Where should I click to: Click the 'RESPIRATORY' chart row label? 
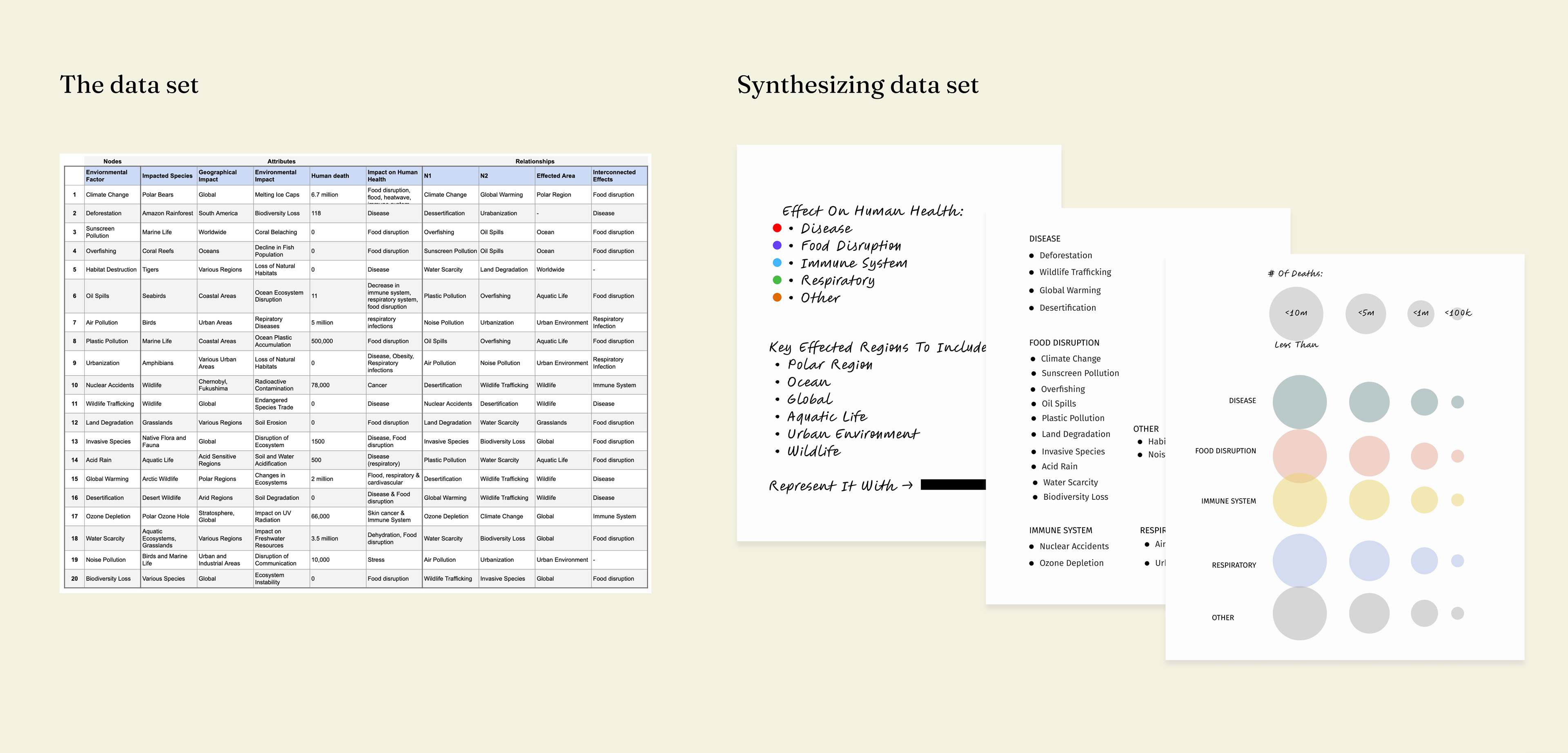point(1233,565)
